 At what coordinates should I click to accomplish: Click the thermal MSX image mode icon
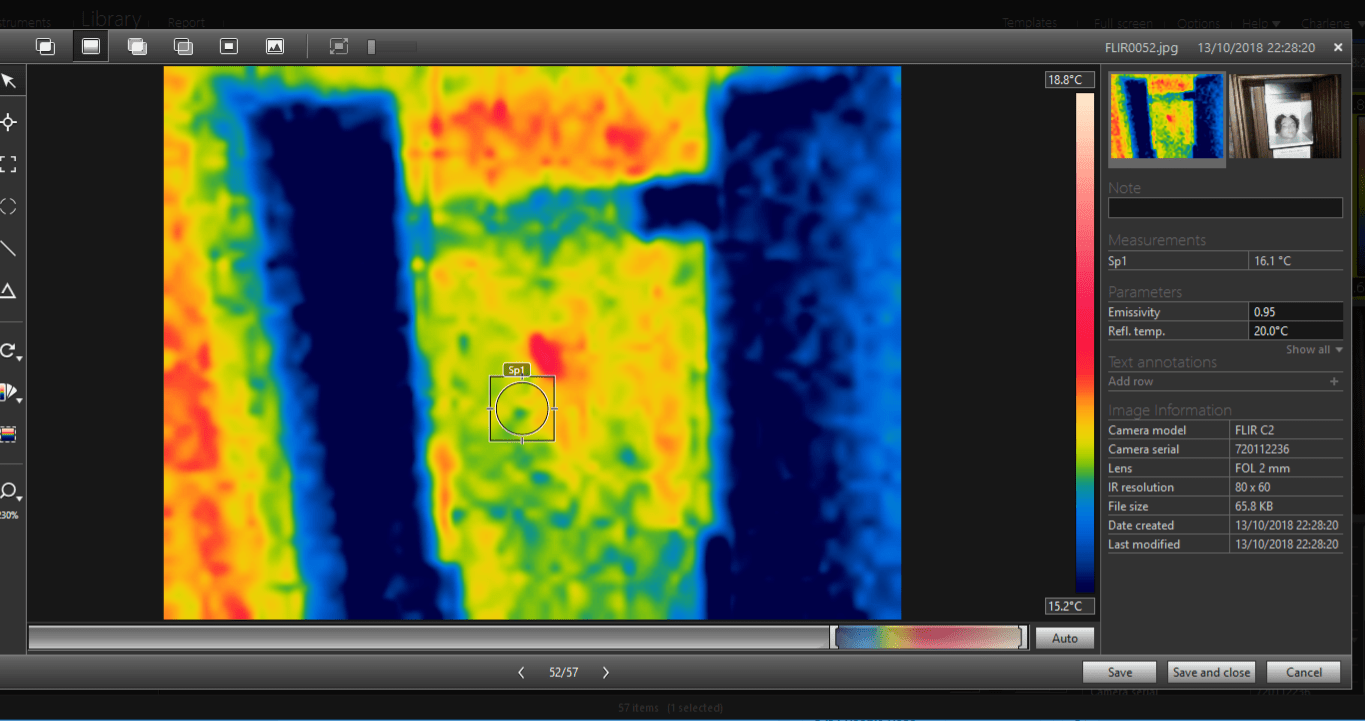(x=45, y=46)
